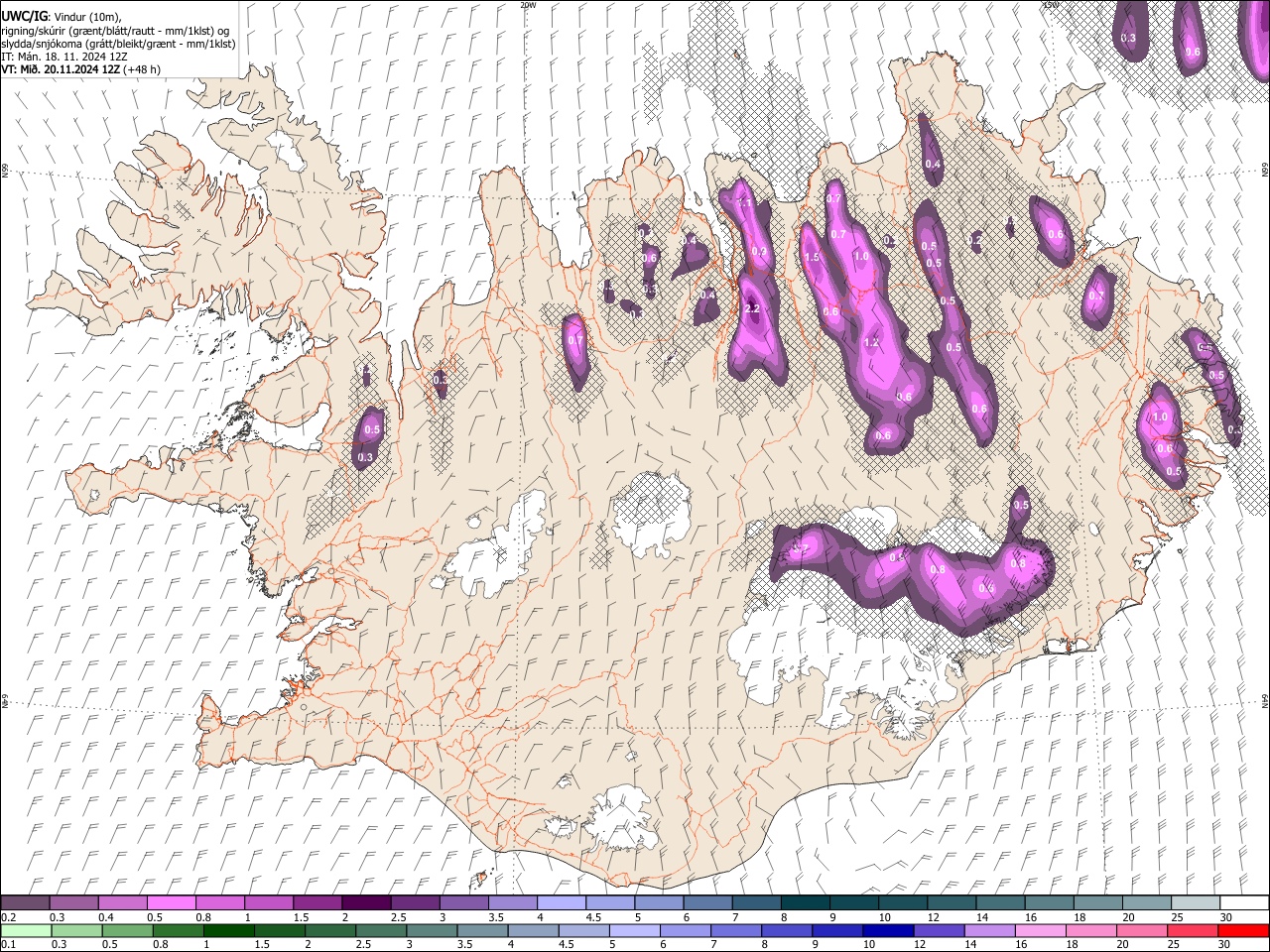
Task: Click the 1.2 snowfall value on the map
Action: click(x=872, y=342)
